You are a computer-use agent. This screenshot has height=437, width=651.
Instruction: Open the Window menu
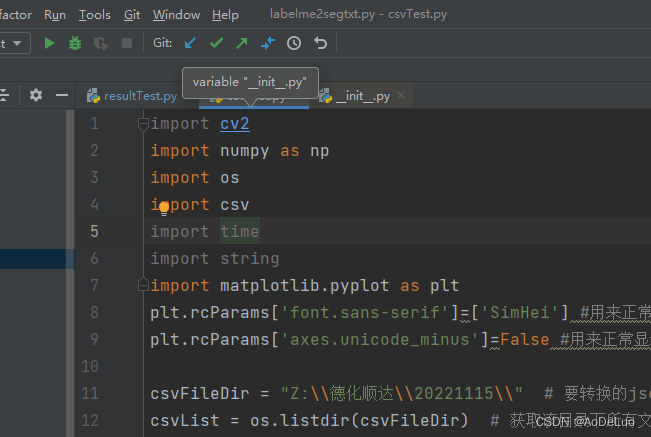[x=176, y=15]
